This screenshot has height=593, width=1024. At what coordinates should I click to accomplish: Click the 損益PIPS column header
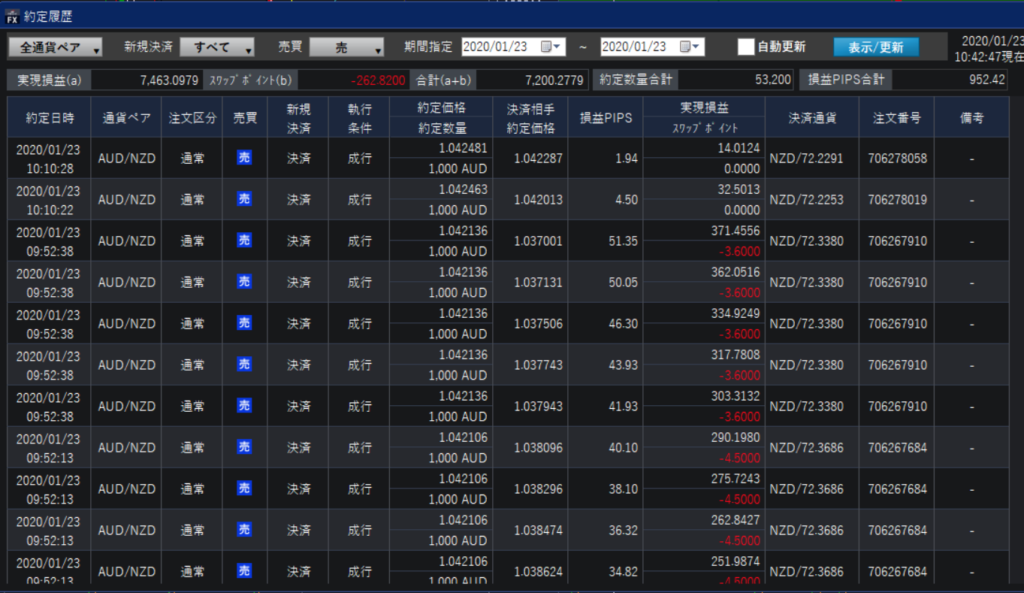(x=606, y=118)
